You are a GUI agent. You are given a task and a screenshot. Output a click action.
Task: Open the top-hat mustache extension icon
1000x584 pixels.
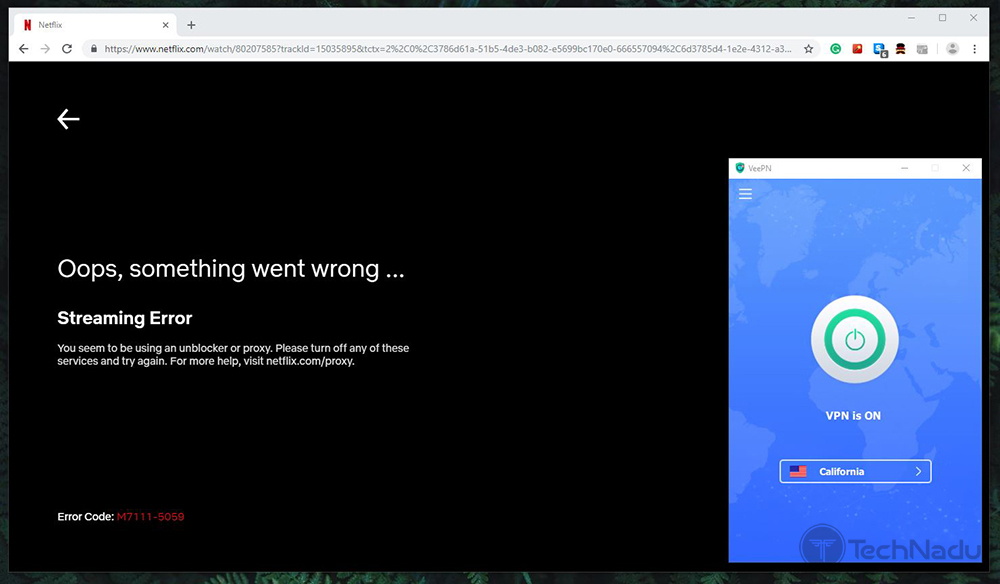click(x=901, y=48)
